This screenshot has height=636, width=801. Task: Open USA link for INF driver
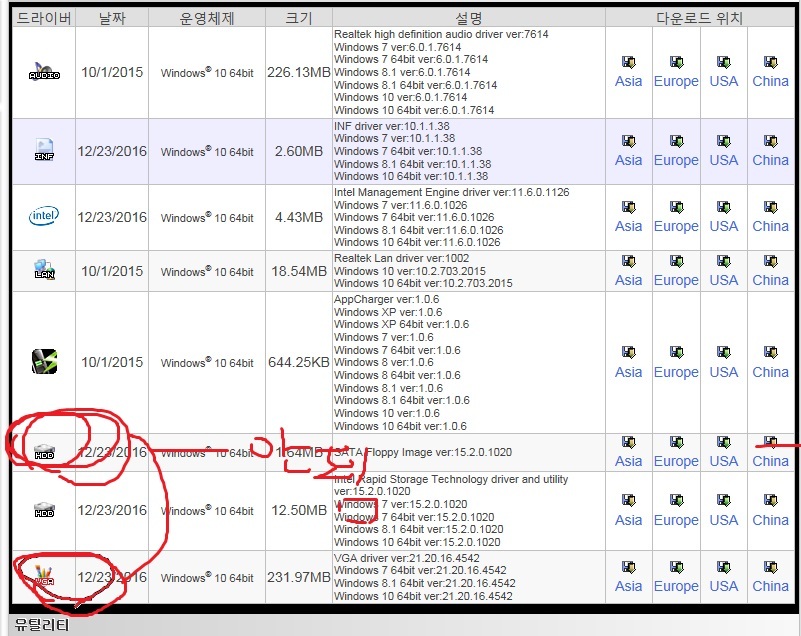point(723,160)
